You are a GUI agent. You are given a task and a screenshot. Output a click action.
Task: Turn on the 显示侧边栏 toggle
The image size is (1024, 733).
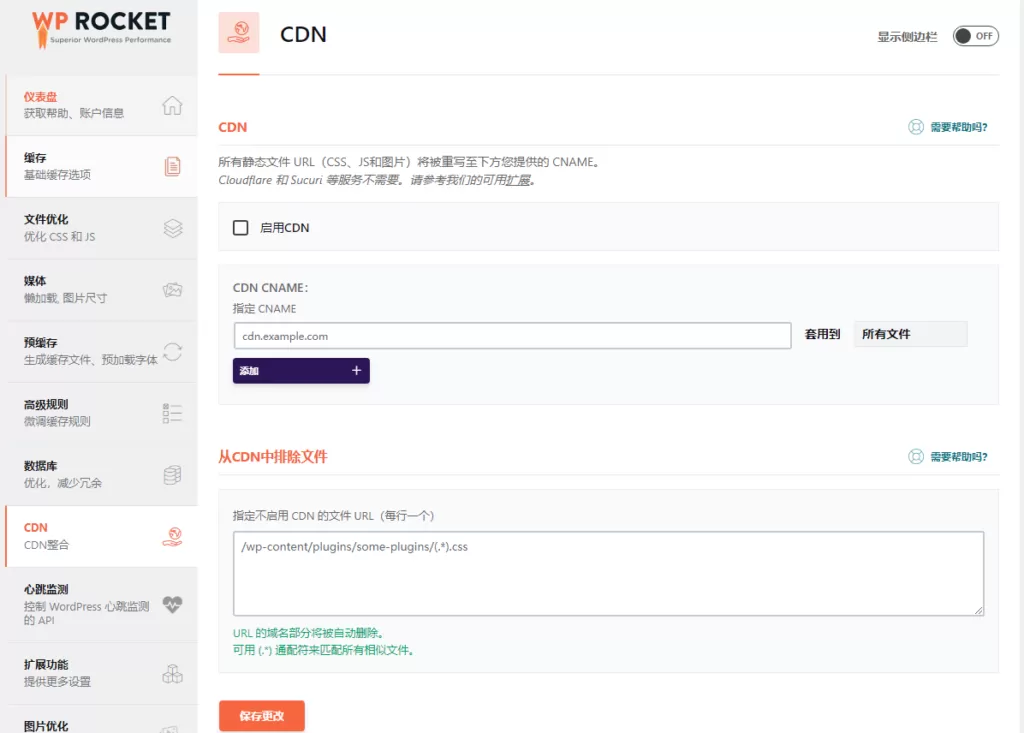pyautogui.click(x=975, y=34)
